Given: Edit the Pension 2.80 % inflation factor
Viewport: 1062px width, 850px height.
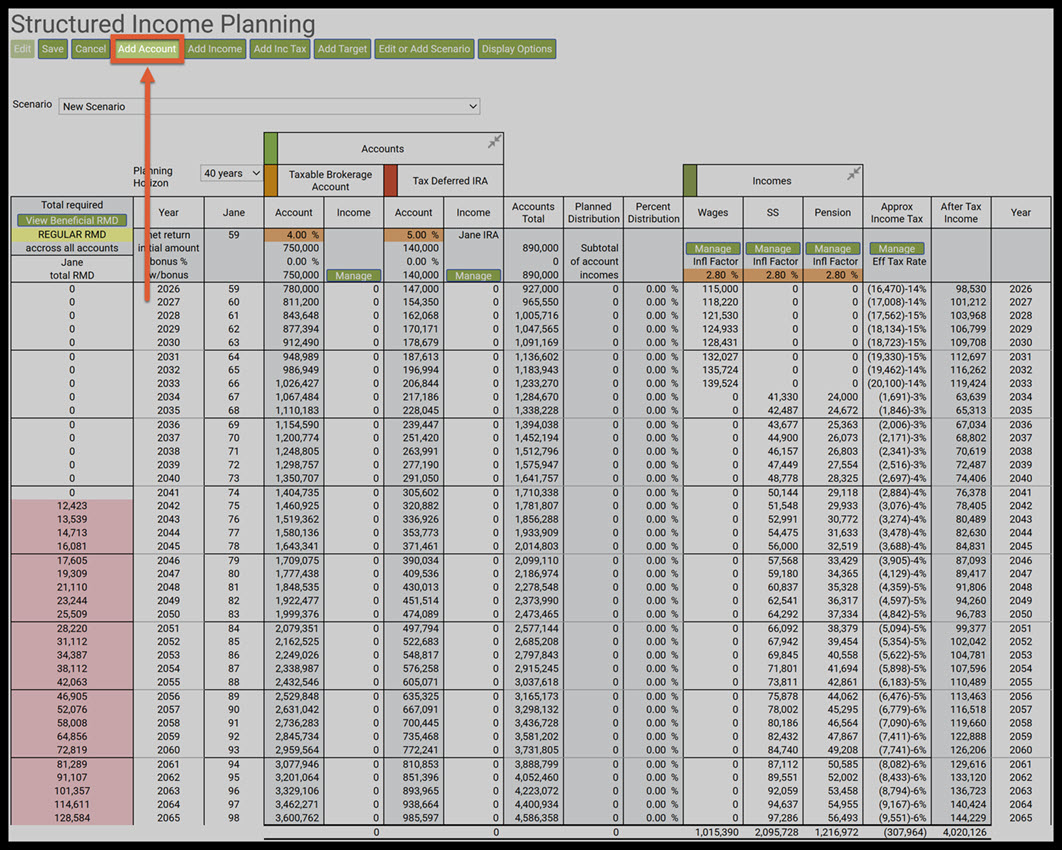Looking at the screenshot, I should tap(832, 275).
